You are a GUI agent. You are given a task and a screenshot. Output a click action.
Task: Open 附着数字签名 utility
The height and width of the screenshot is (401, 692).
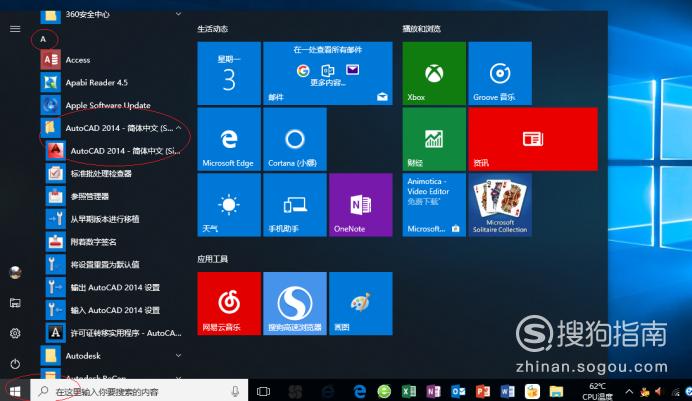click(x=115, y=242)
